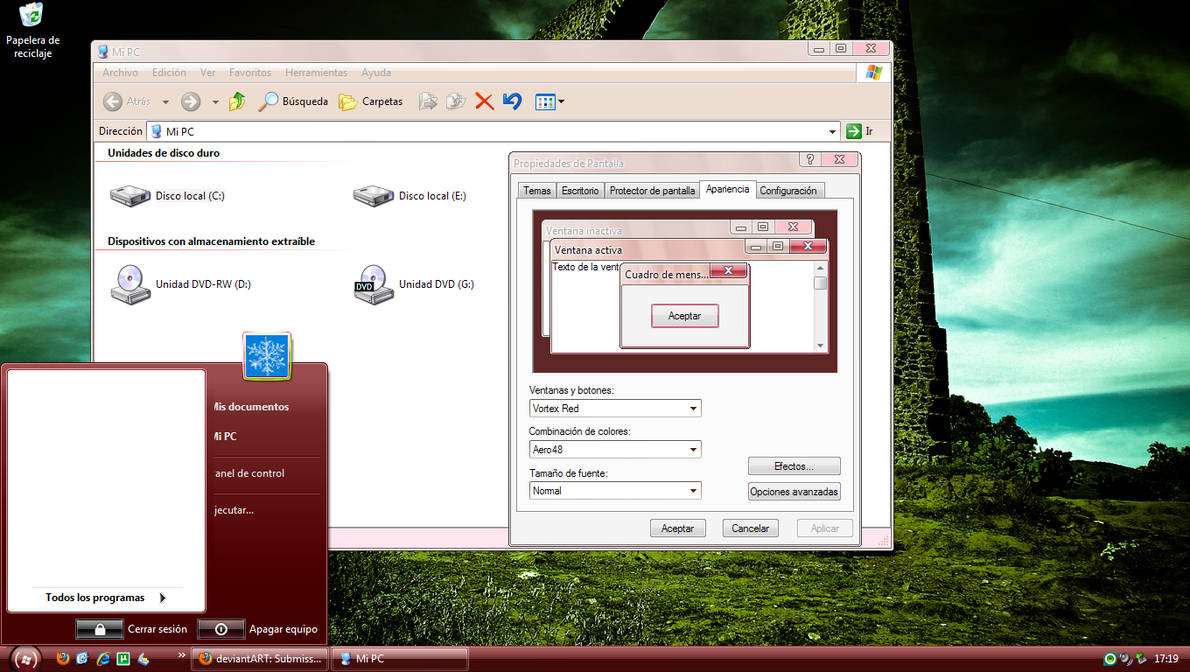Expand the Views dropdown arrow

pos(561,101)
